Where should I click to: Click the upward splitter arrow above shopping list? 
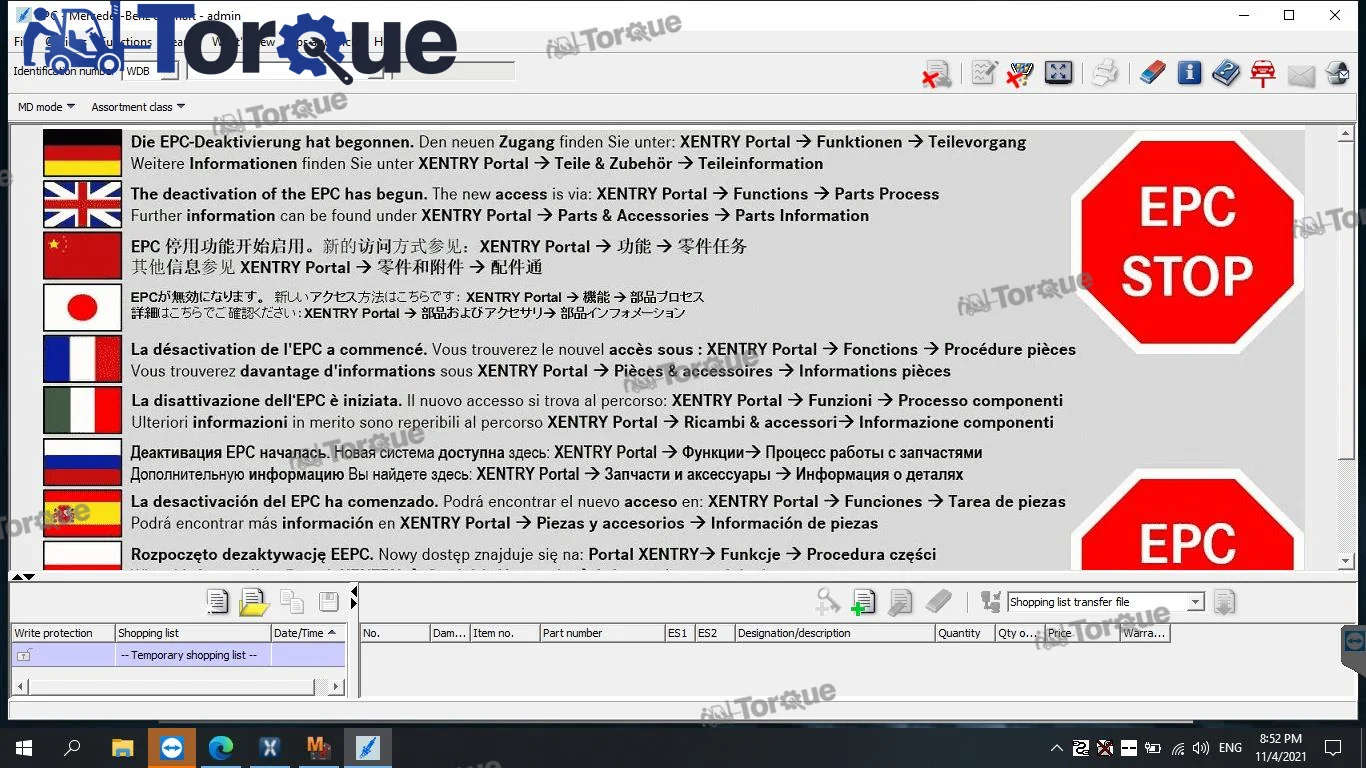click(x=16, y=576)
